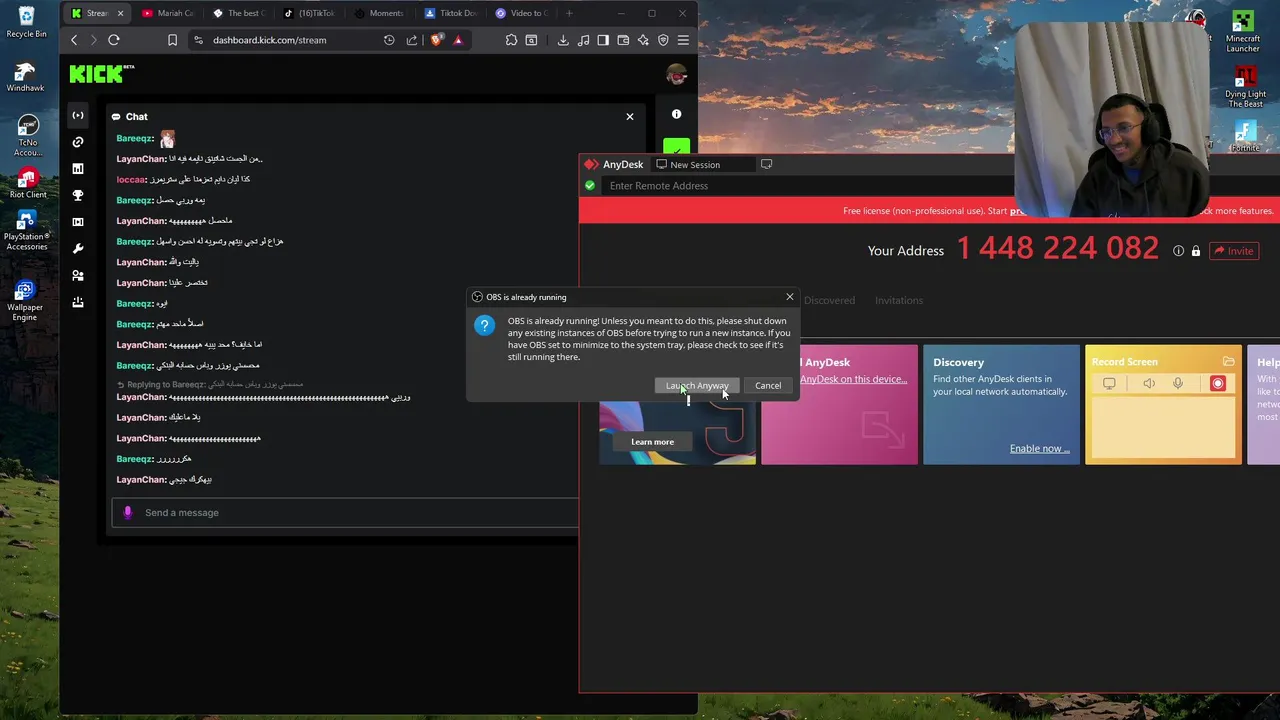Screen dimensions: 1280x720
Task: Click Launch Anyway in OBS dialog
Action: click(x=697, y=386)
